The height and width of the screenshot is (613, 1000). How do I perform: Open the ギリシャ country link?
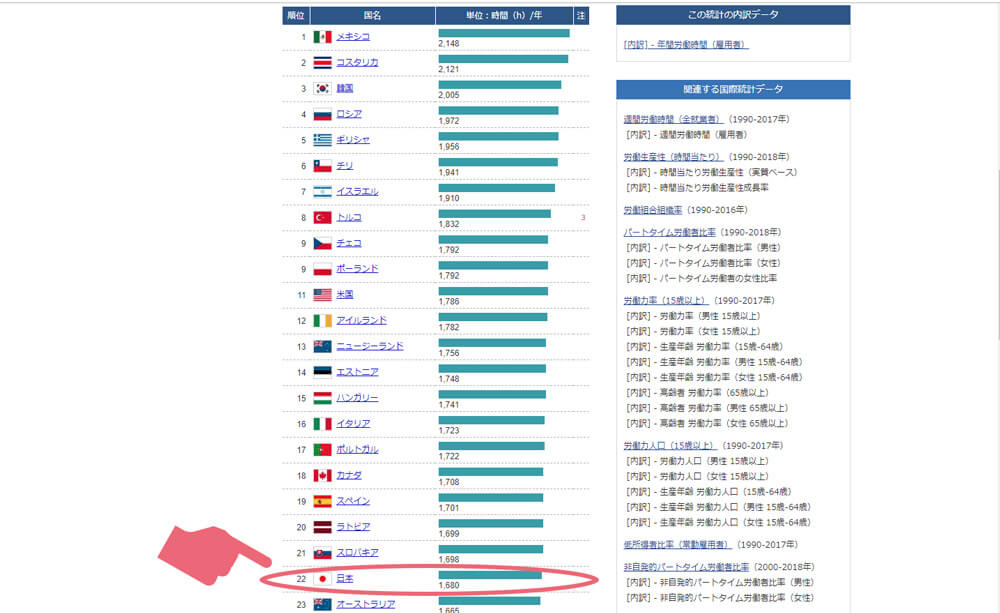pyautogui.click(x=353, y=140)
